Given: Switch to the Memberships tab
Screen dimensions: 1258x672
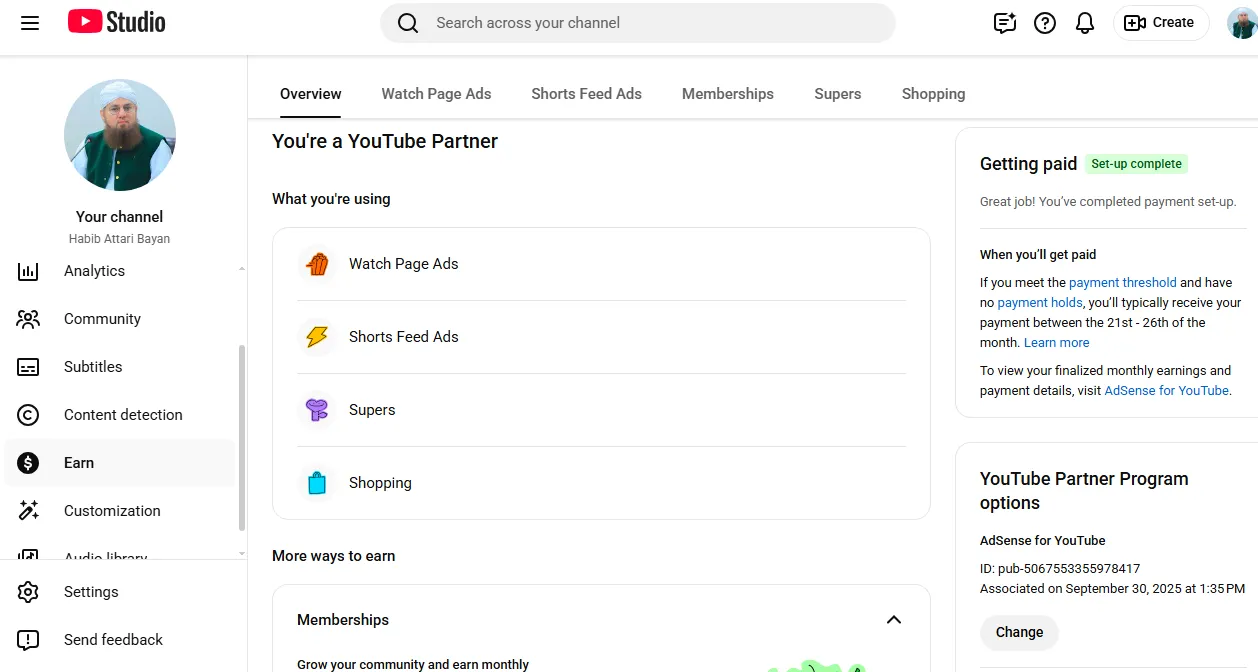Looking at the screenshot, I should point(728,94).
